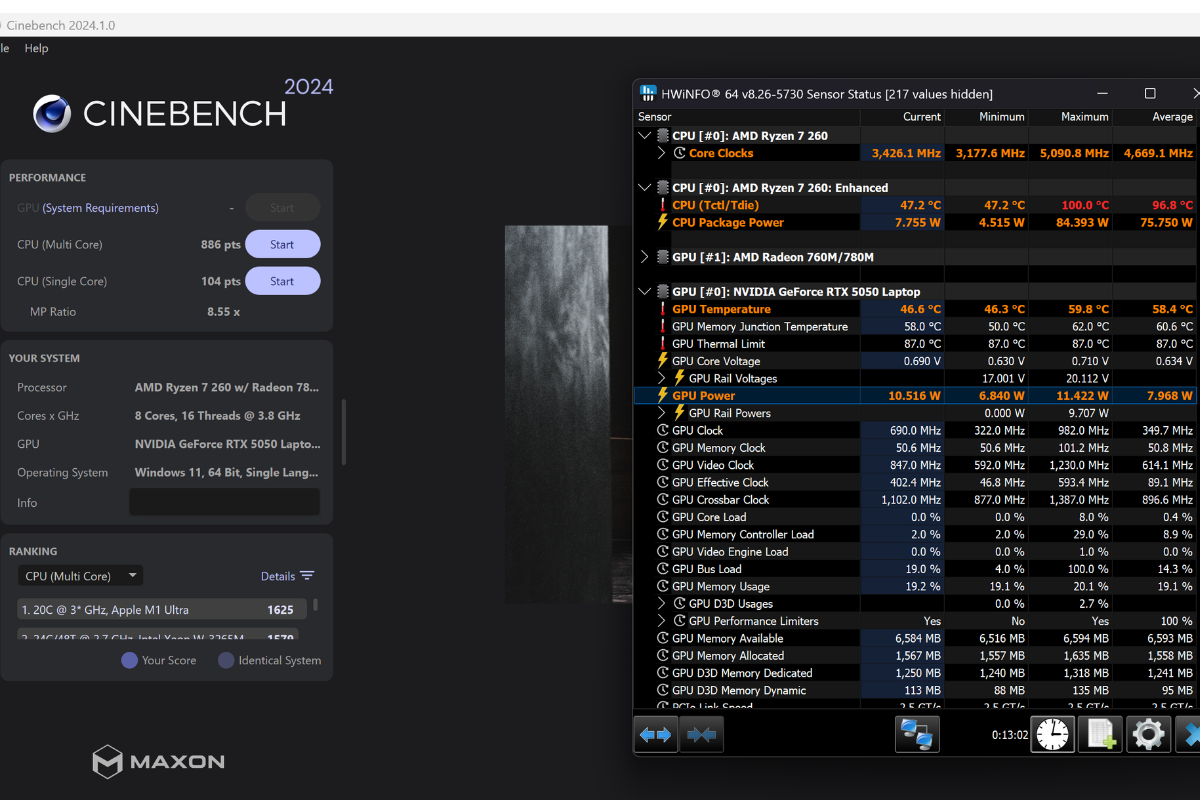Toggle the Identical System legend circle
This screenshot has width=1200, height=800.
click(226, 660)
